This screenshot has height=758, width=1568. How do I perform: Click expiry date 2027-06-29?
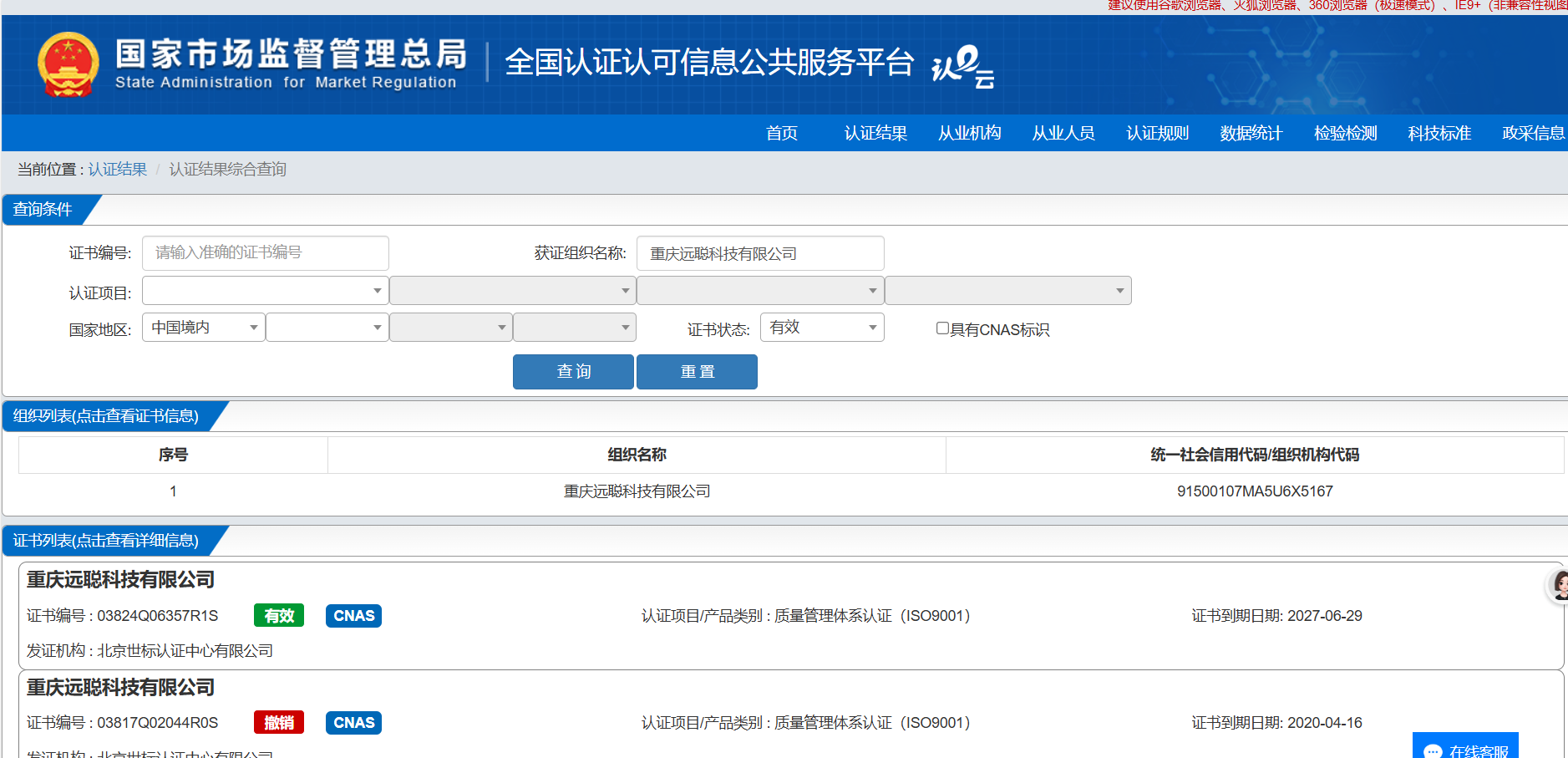click(1325, 616)
